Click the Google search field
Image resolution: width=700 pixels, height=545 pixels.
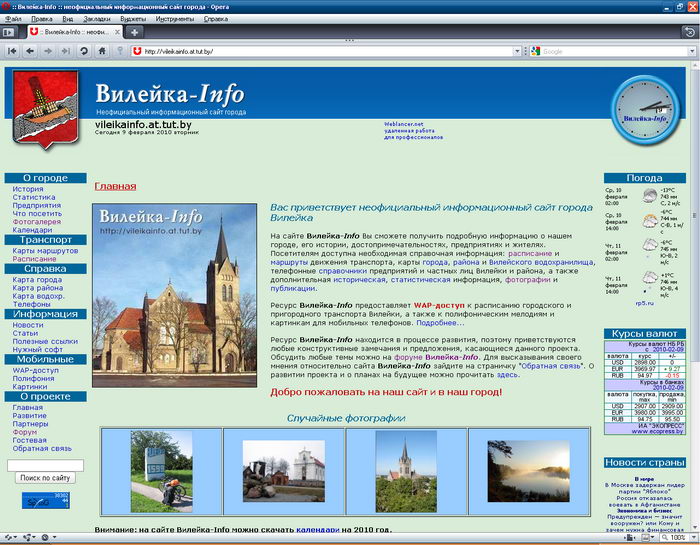pyautogui.click(x=615, y=51)
